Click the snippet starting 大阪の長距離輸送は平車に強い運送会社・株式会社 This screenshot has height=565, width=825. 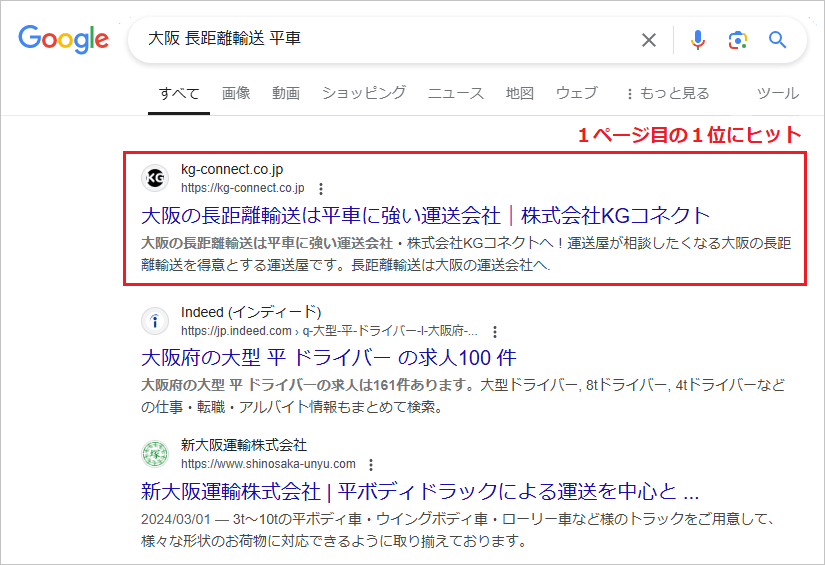(466, 254)
